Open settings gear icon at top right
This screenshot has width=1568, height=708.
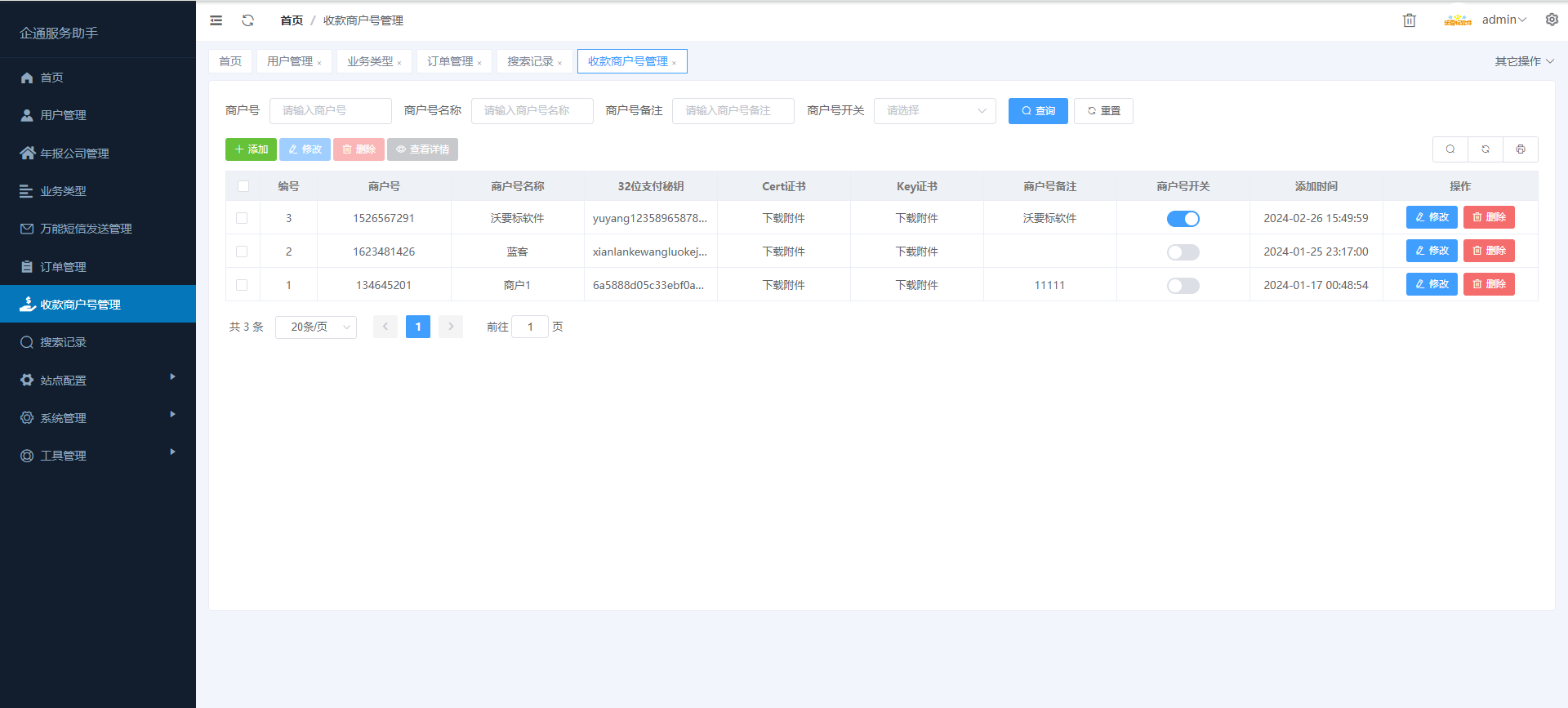click(x=1552, y=20)
